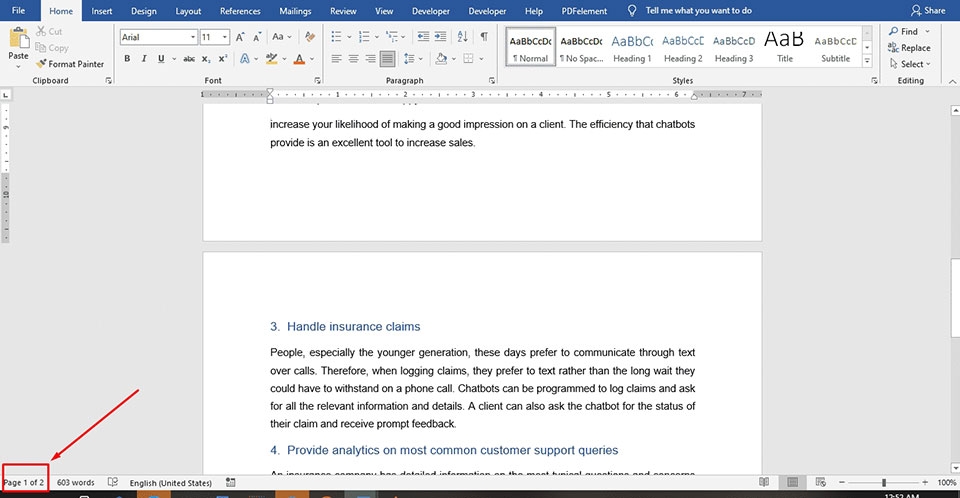This screenshot has width=960, height=498.
Task: Open the References tab
Action: 240,11
